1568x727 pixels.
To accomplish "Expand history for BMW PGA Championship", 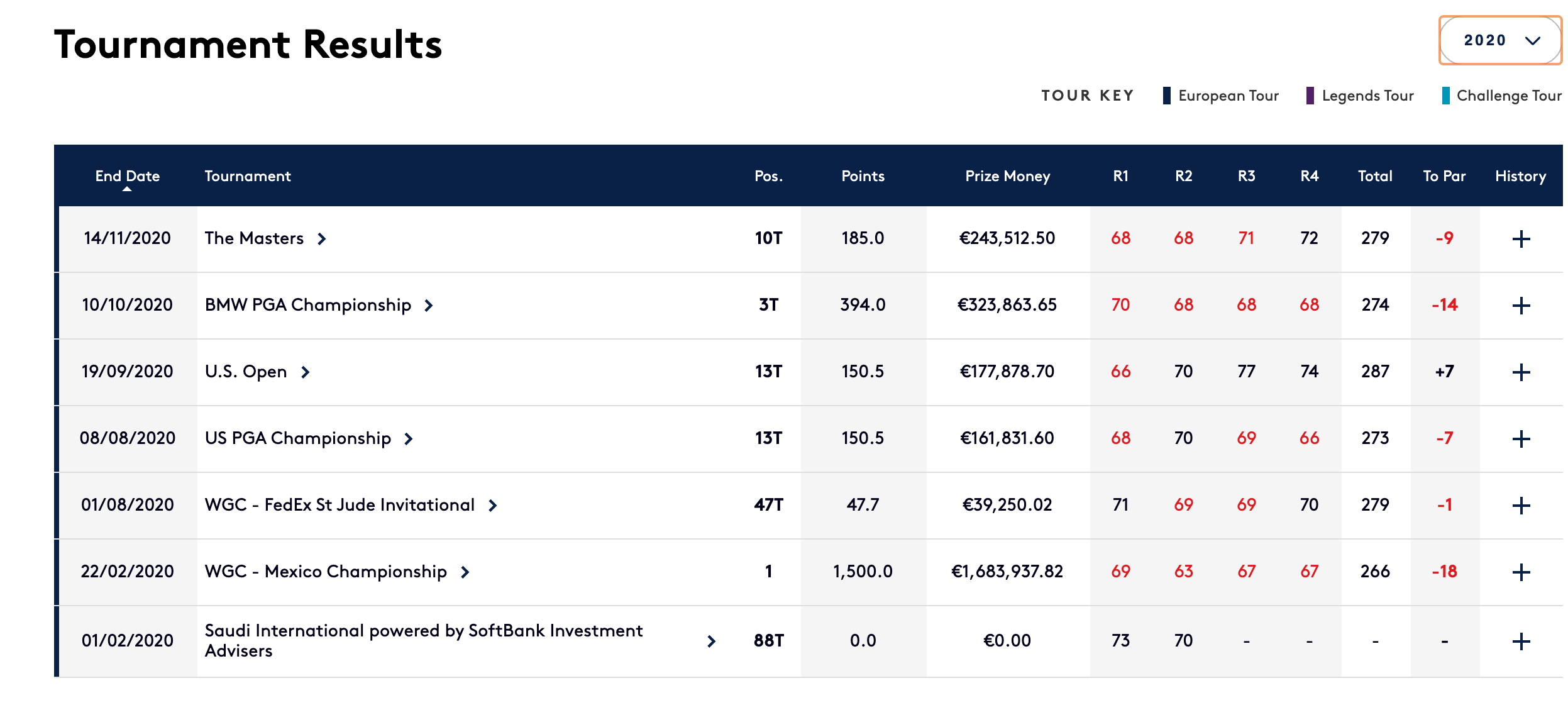I will coord(1521,306).
